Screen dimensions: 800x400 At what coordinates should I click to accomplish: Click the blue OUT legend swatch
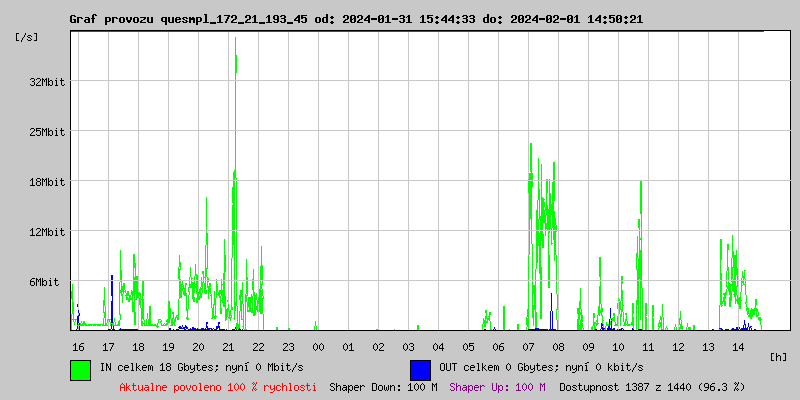coord(420,369)
